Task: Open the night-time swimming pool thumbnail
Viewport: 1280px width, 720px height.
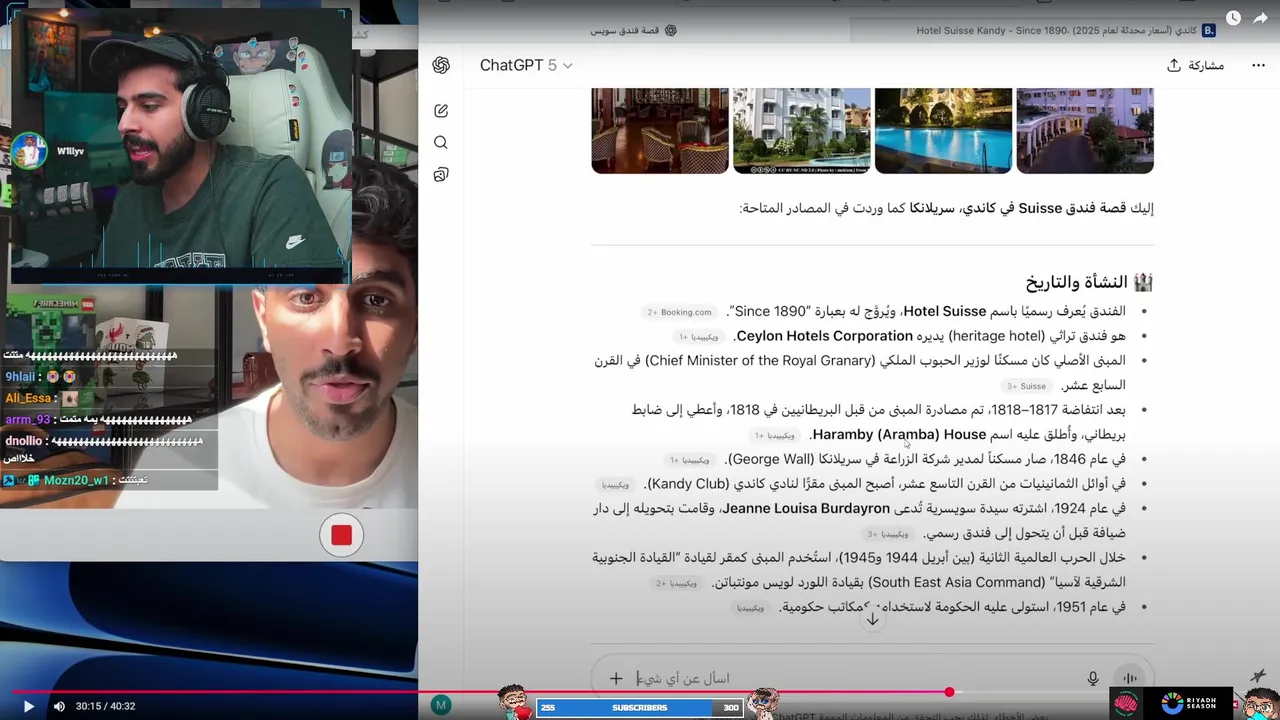Action: click(x=944, y=131)
